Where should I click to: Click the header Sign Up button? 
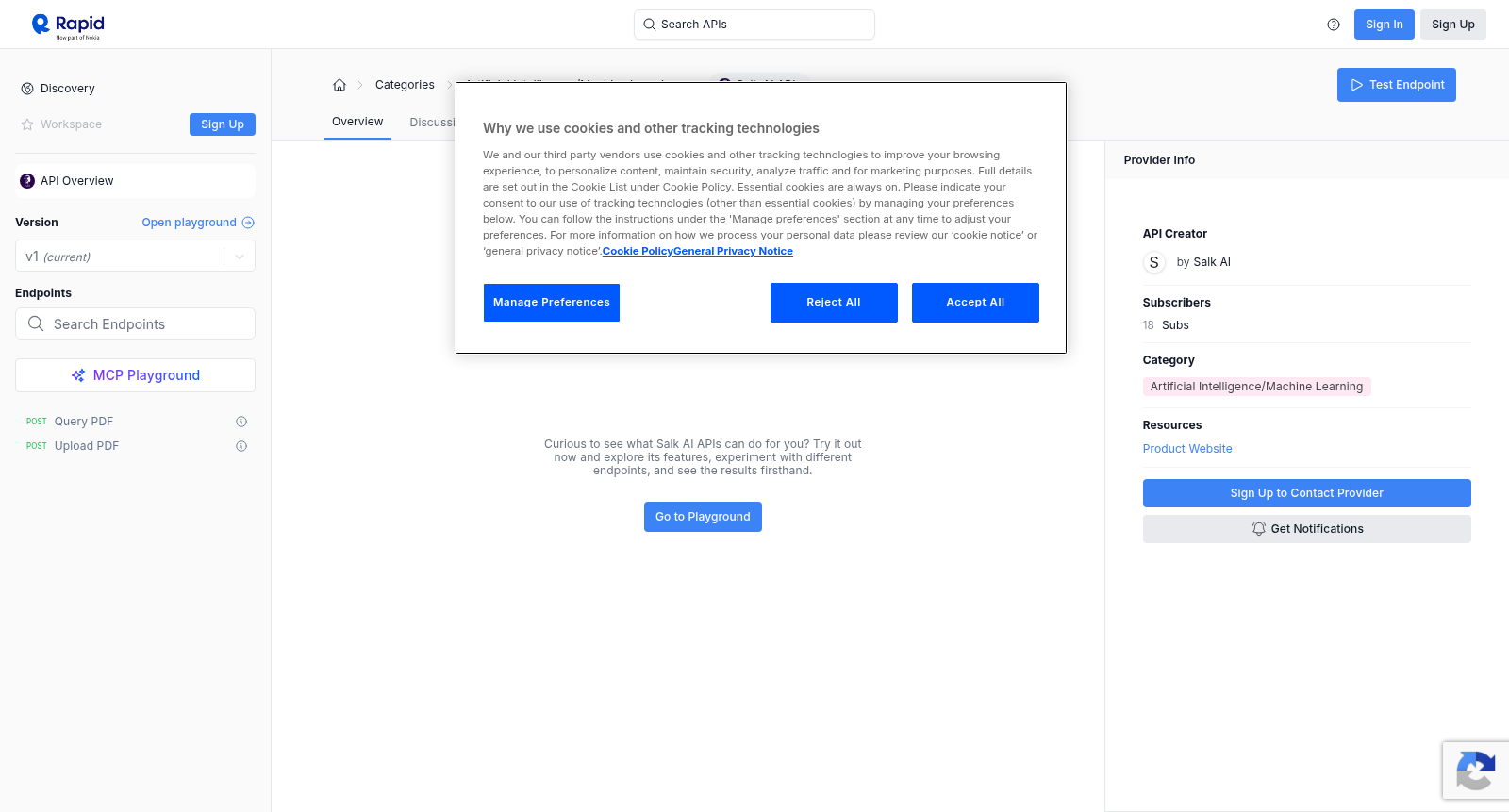click(1453, 25)
